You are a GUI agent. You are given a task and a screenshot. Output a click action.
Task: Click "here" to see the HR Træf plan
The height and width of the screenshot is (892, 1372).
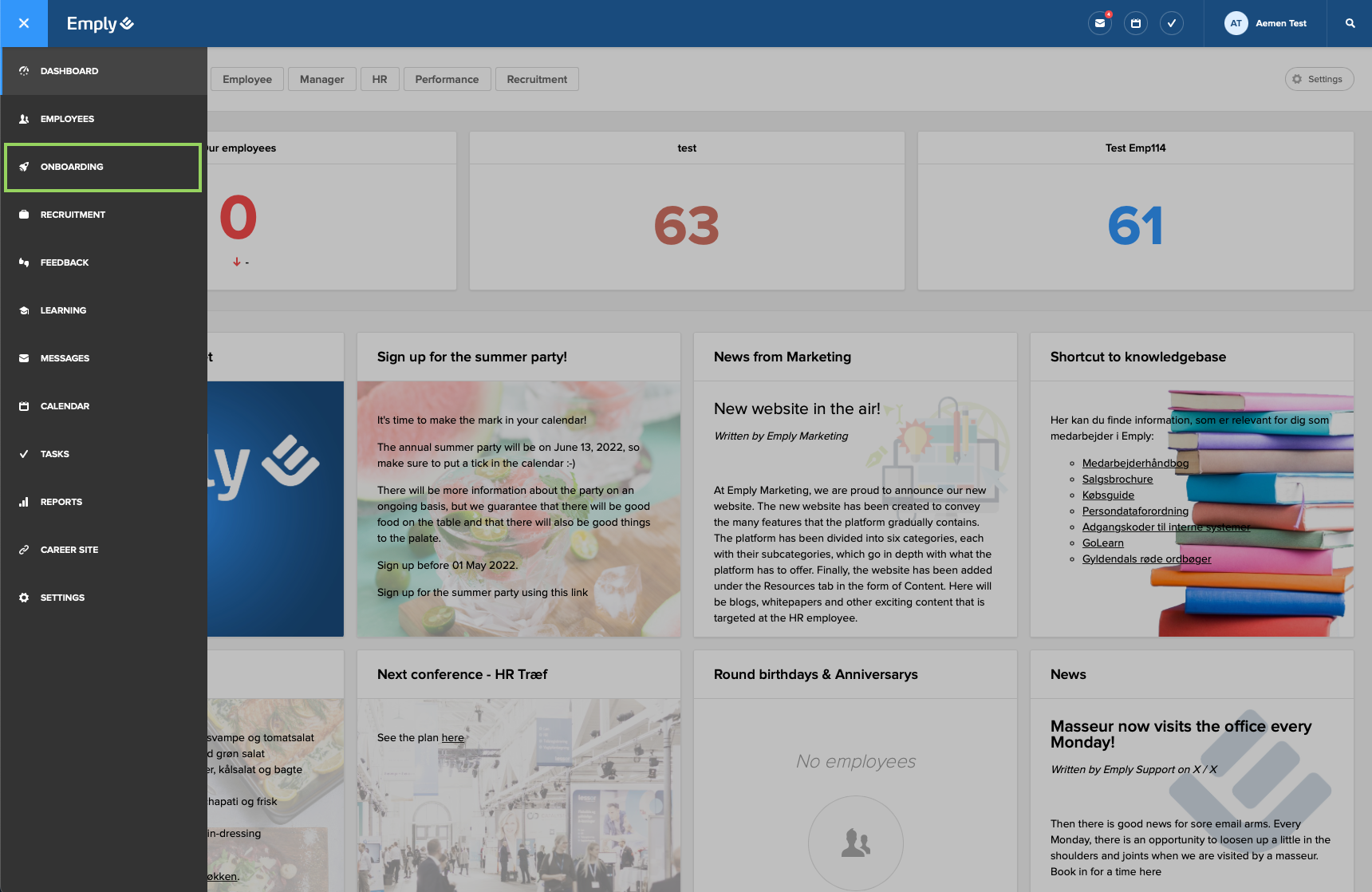[x=452, y=737]
